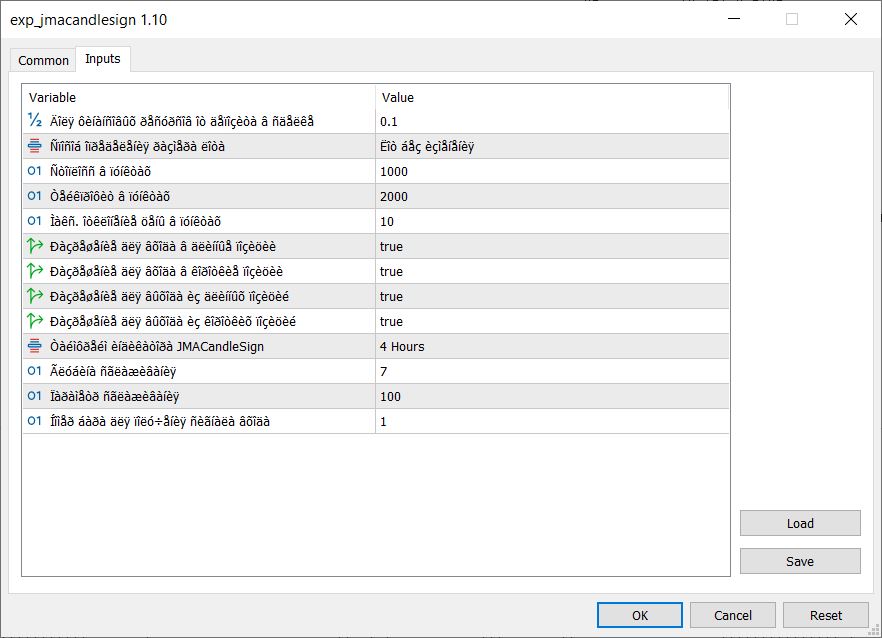This screenshot has width=882, height=638.
Task: Click the first green boolean arrow icon
Action: (x=35, y=245)
